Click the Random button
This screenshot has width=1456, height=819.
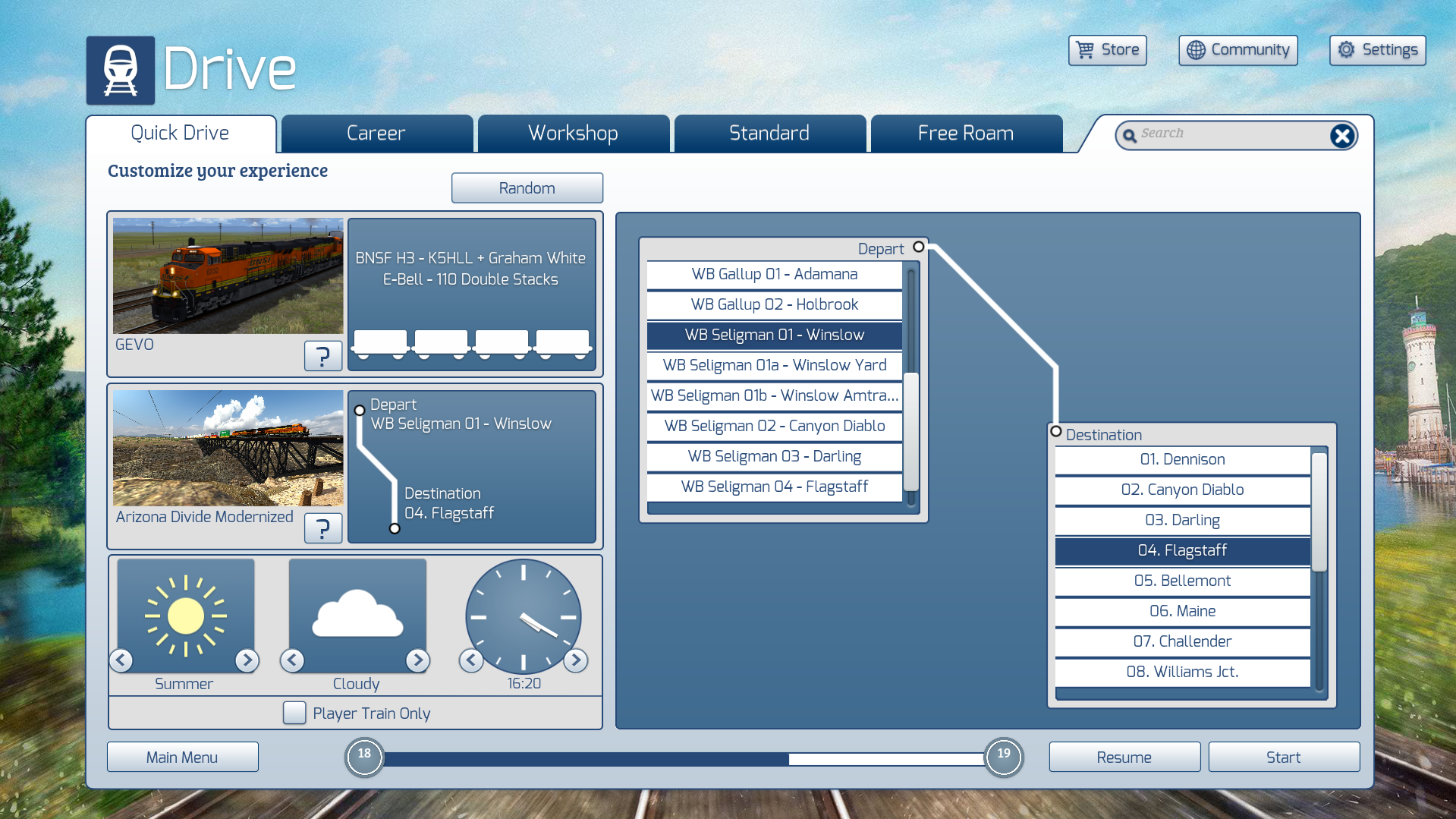click(527, 188)
